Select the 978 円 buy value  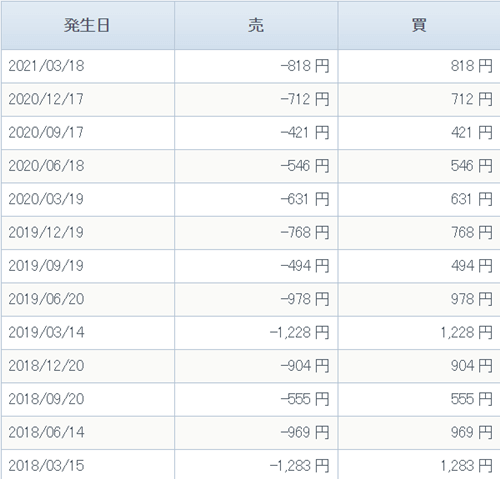tap(472, 299)
